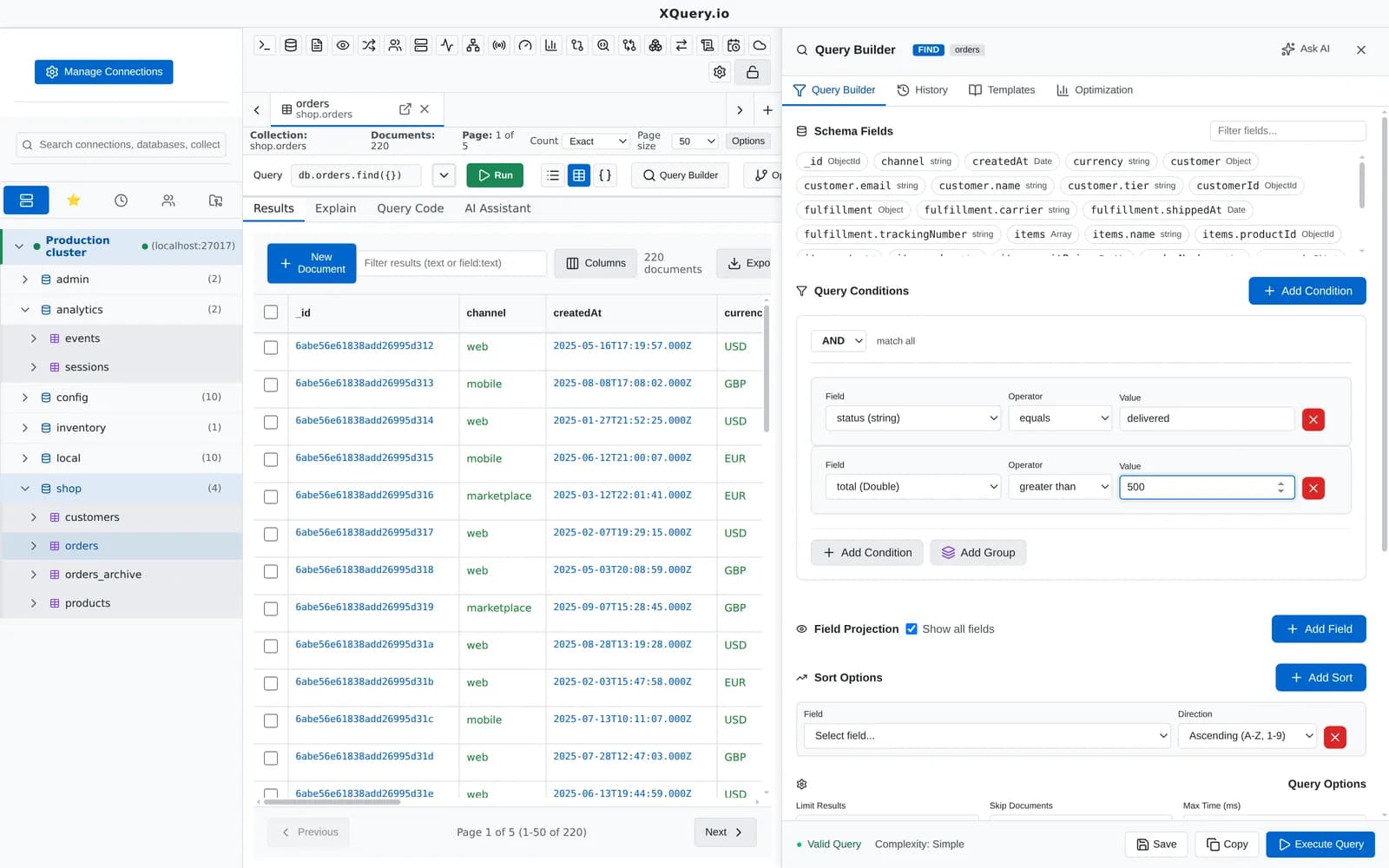Open the bar chart icon in toolbar

click(551, 45)
